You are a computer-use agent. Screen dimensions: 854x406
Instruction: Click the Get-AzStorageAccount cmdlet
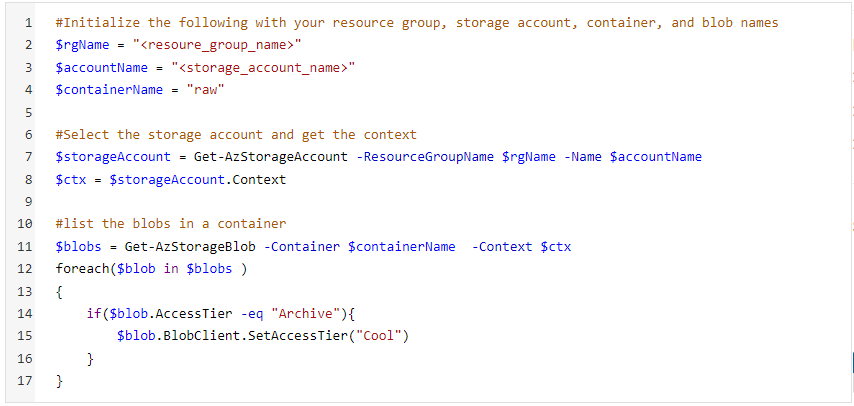[x=271, y=157]
